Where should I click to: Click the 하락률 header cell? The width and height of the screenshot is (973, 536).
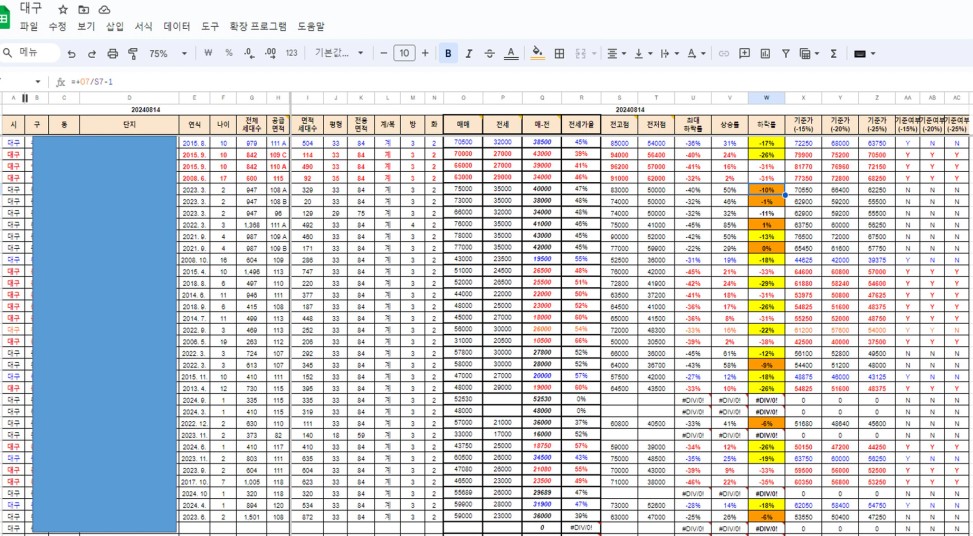766,124
